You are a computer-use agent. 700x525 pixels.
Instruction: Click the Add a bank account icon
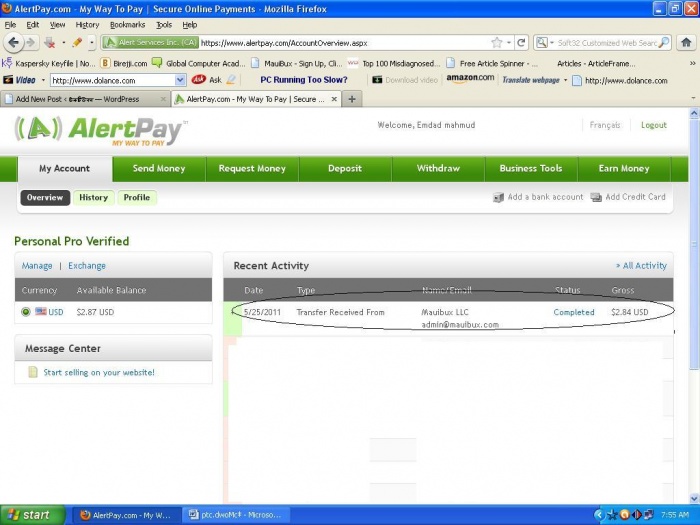tap(498, 197)
